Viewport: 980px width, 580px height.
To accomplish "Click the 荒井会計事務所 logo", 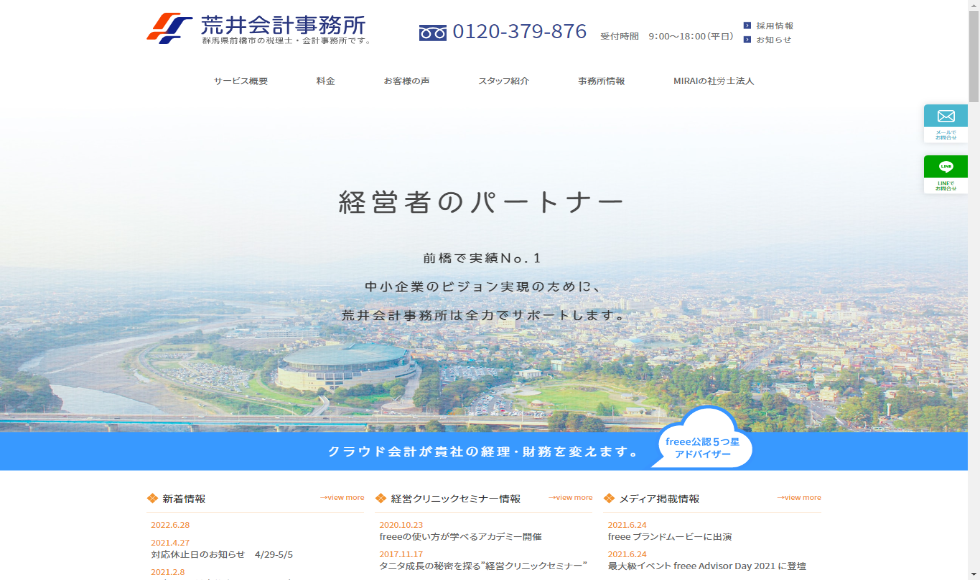I will (x=259, y=28).
